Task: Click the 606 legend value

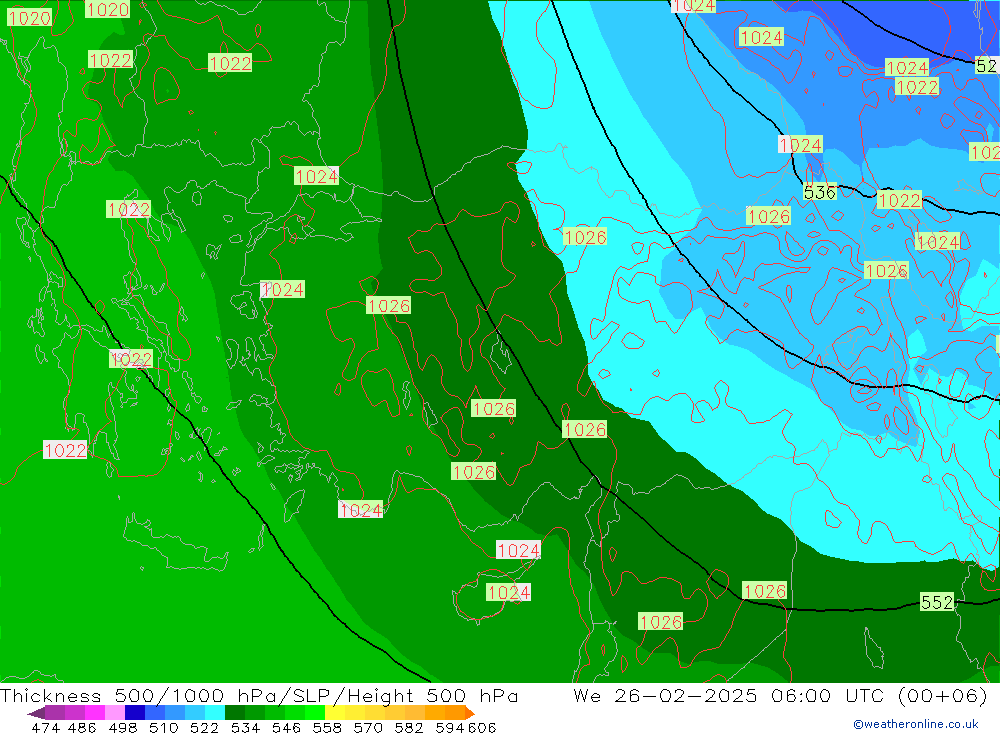Action: click(x=482, y=727)
